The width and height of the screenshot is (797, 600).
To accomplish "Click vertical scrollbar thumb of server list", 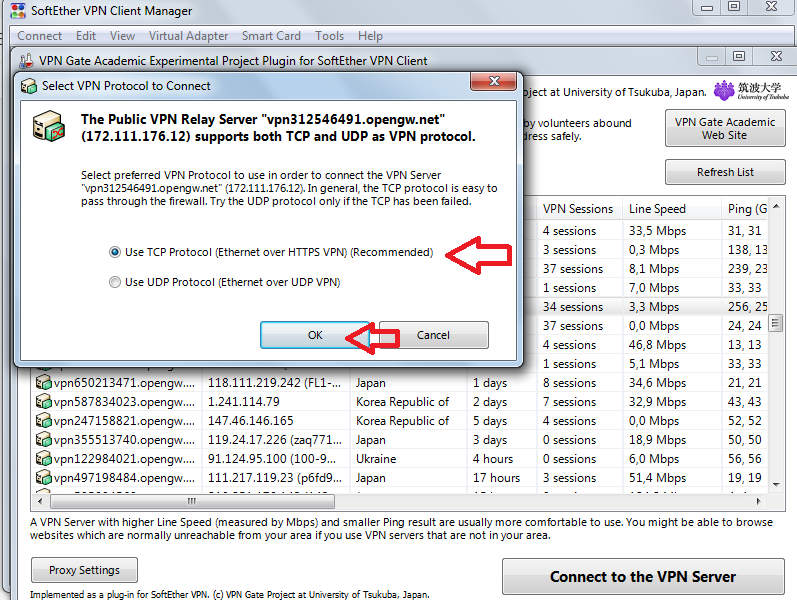I will coord(775,323).
